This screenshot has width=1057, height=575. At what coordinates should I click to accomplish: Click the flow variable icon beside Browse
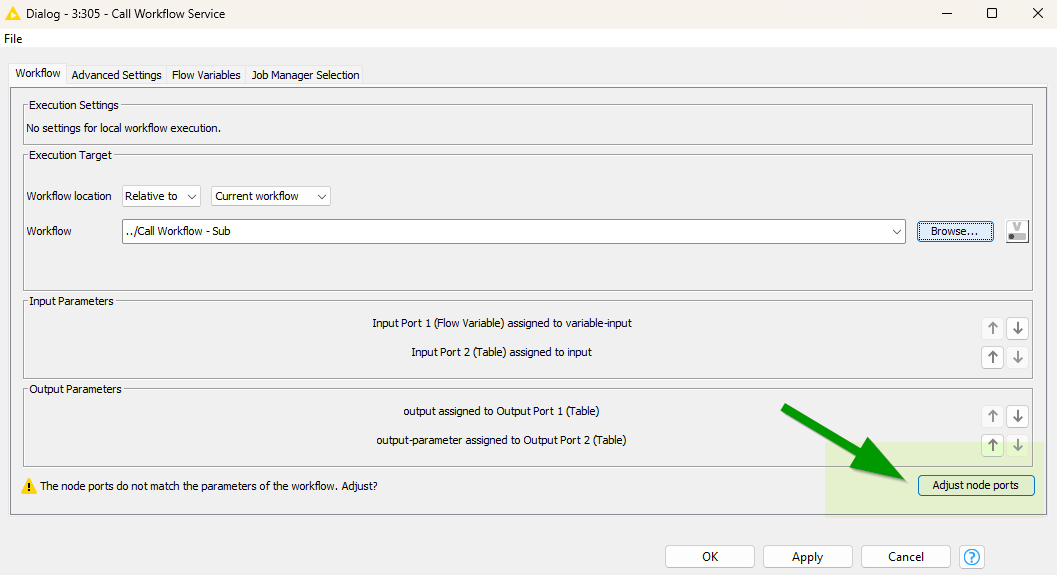[x=1017, y=231]
